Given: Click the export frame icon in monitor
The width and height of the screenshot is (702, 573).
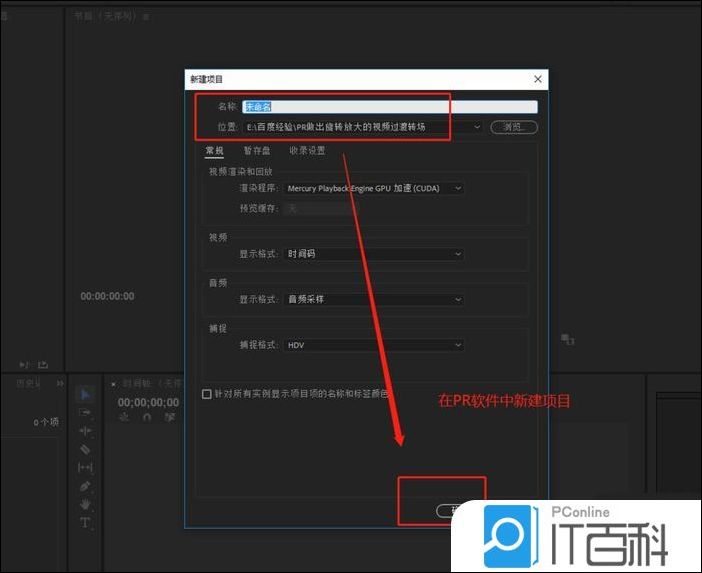Looking at the screenshot, I should click(x=43, y=365).
